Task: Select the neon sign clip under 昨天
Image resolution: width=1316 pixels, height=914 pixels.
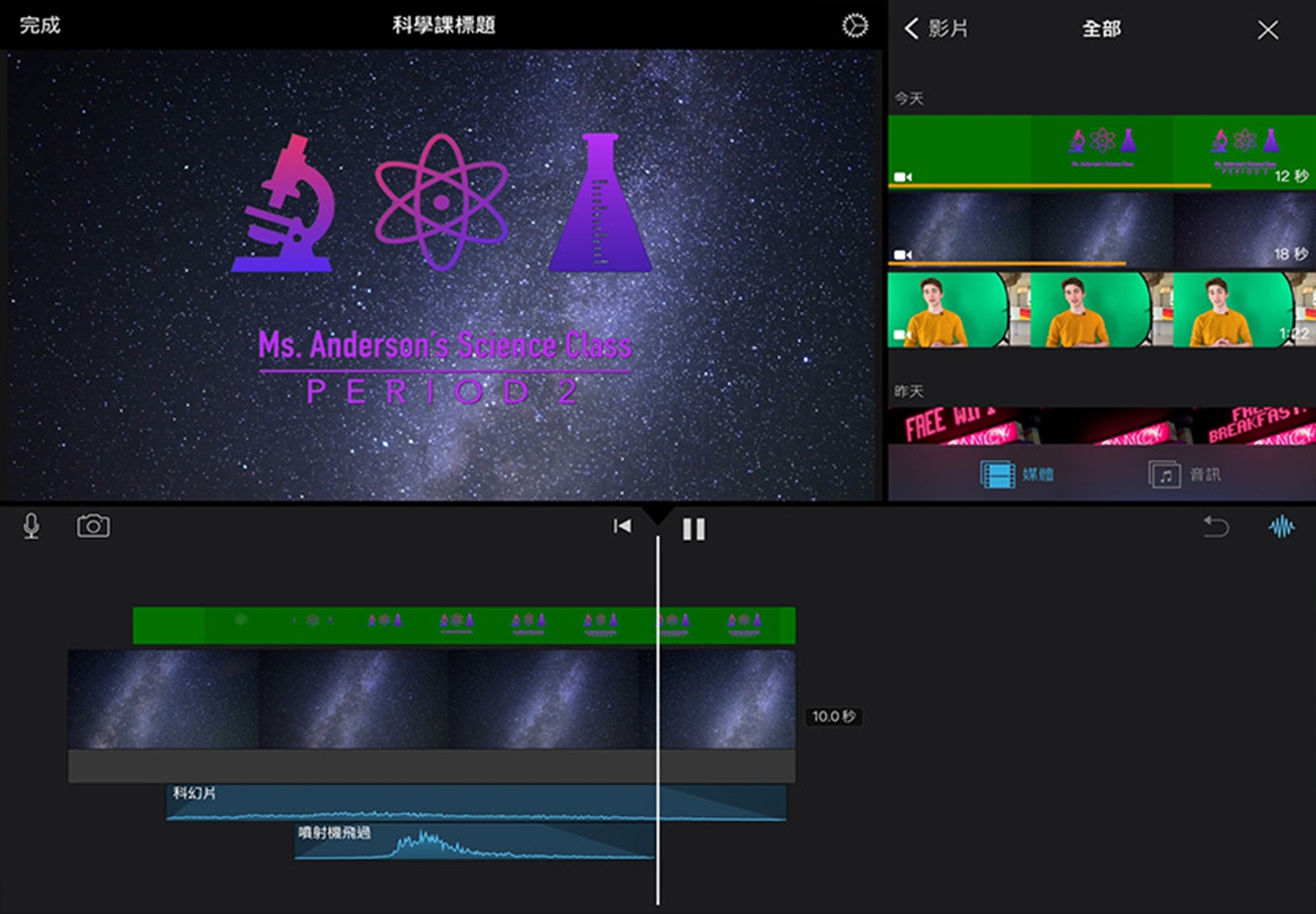Action: click(x=1102, y=426)
